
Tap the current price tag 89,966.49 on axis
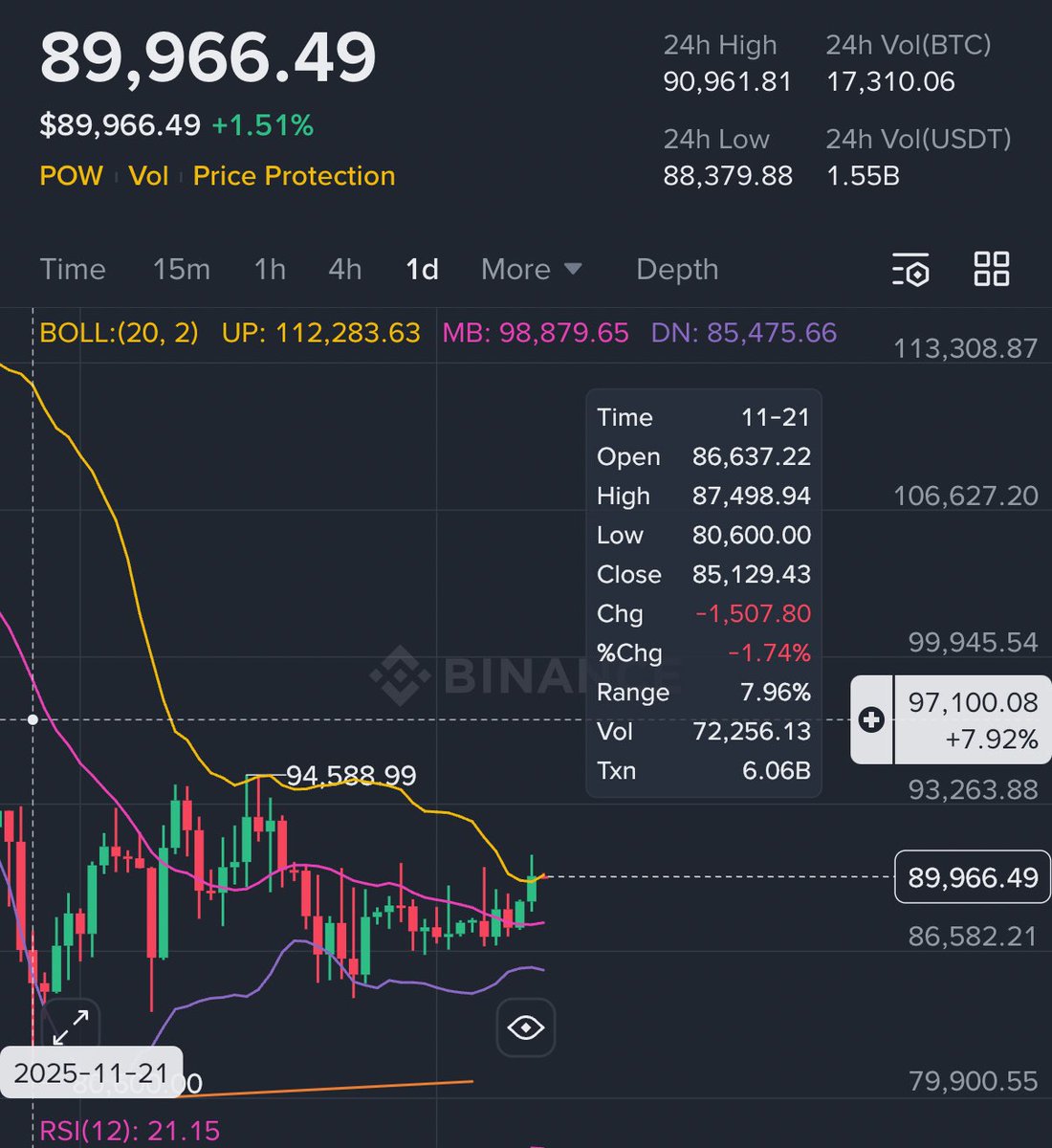tap(973, 877)
